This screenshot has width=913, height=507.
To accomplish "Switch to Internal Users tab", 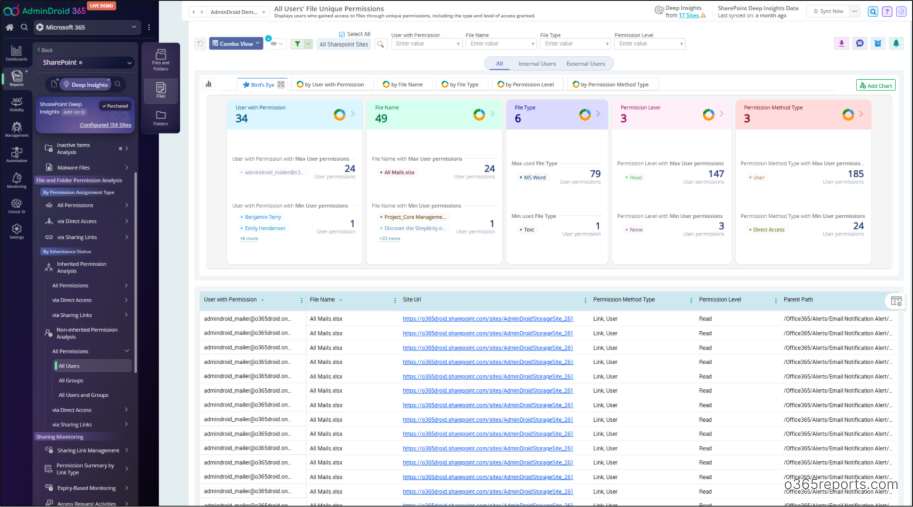I will tap(537, 64).
